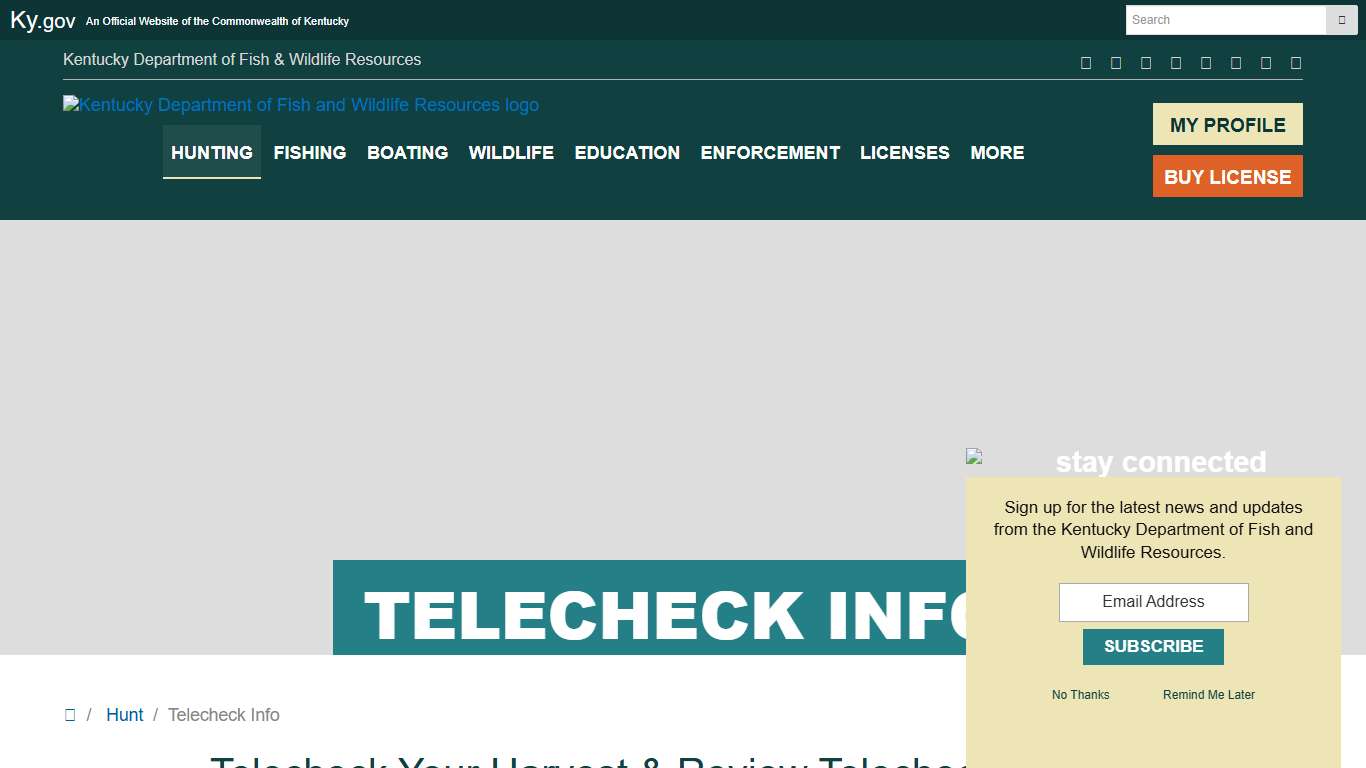This screenshot has width=1366, height=768.
Task: Click the Kentucky Fish and Wildlife Resources logo
Action: [300, 104]
